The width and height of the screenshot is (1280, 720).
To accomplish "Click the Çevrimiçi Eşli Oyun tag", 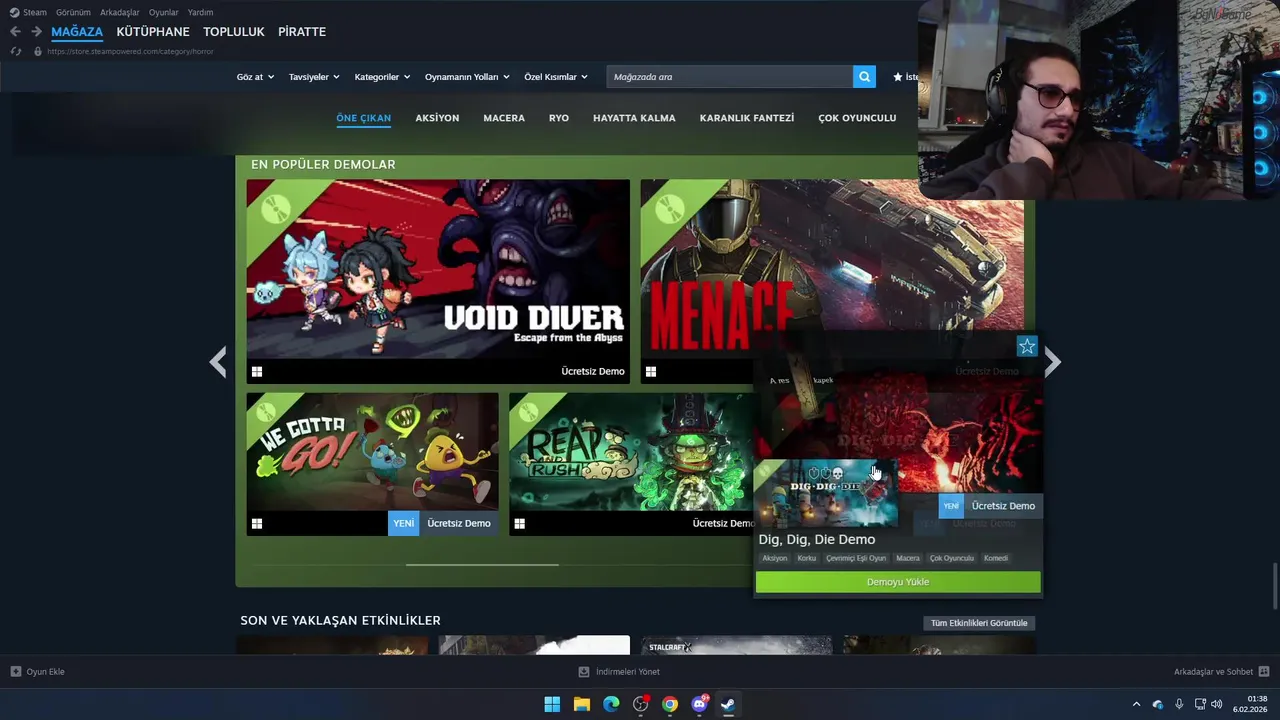I will tap(856, 558).
